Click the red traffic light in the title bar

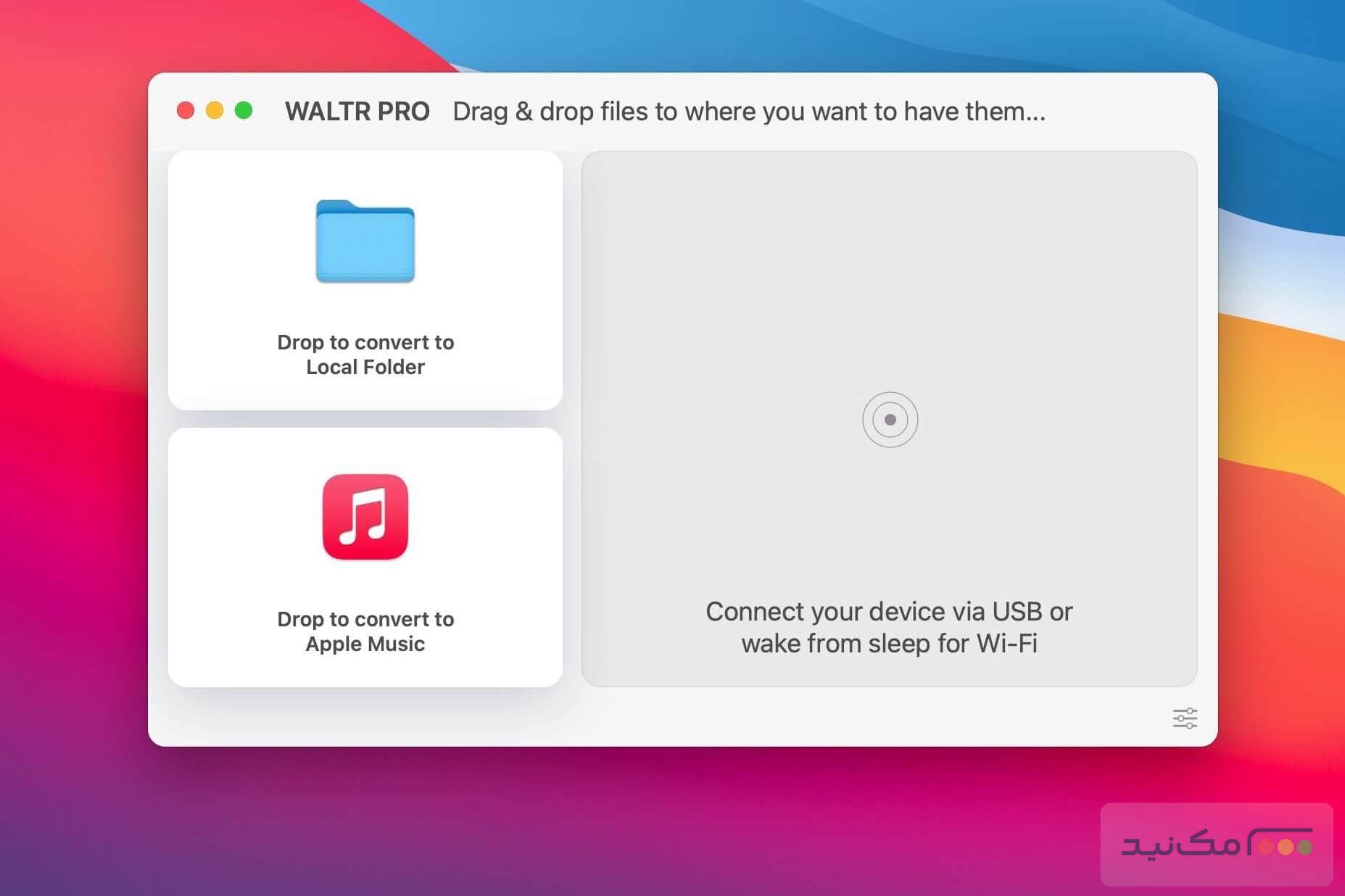click(186, 110)
